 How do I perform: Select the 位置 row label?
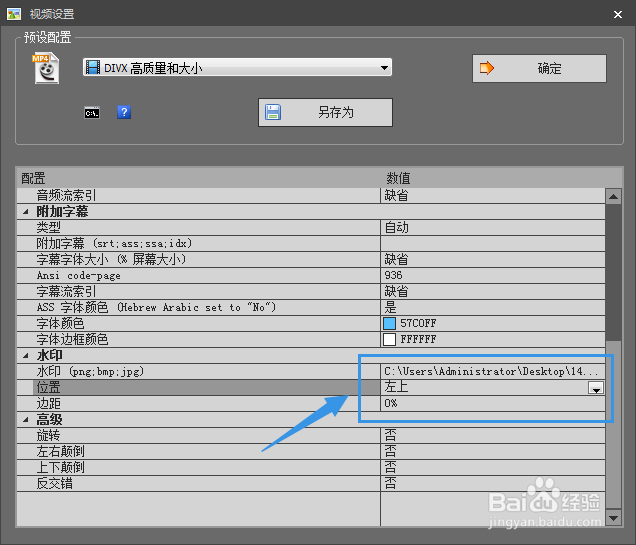click(48, 387)
